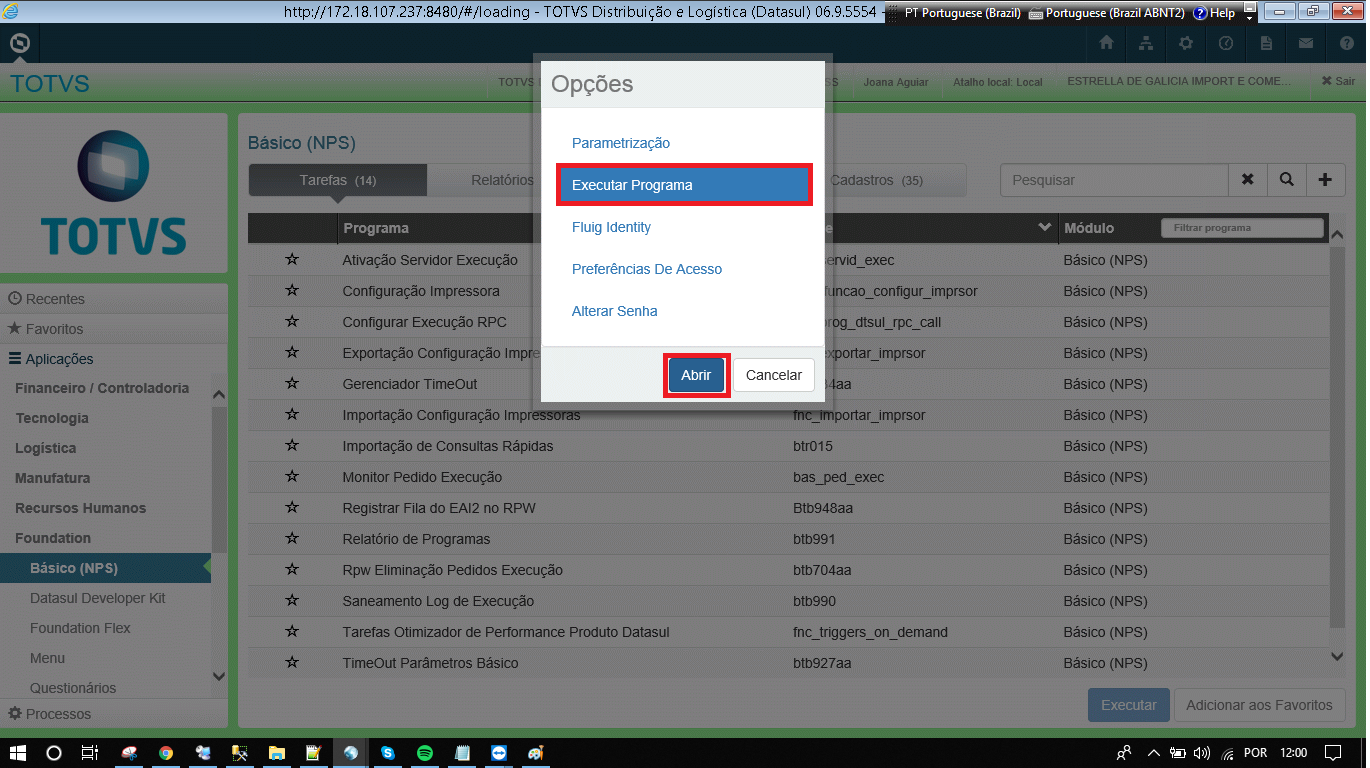Choose Alterar Senha option
1370x768 pixels.
tap(615, 311)
